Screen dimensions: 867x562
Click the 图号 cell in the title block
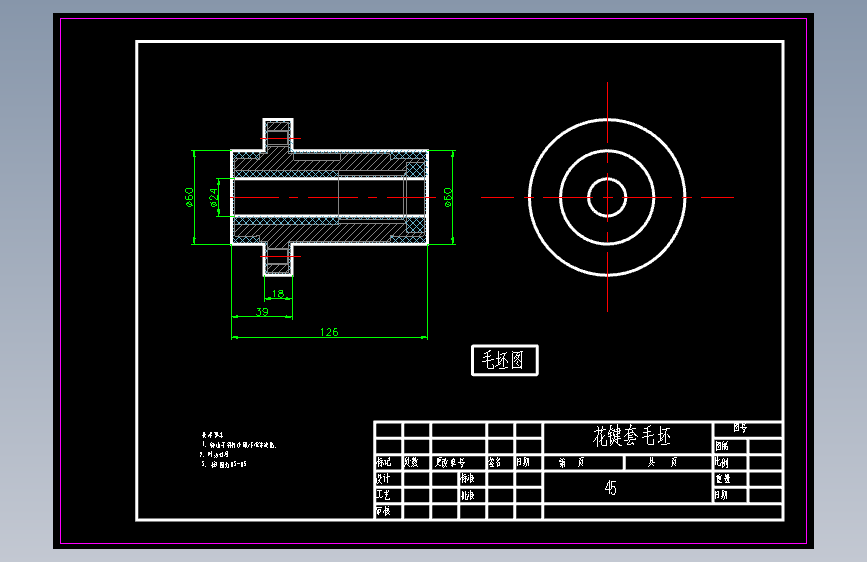[x=748, y=428]
